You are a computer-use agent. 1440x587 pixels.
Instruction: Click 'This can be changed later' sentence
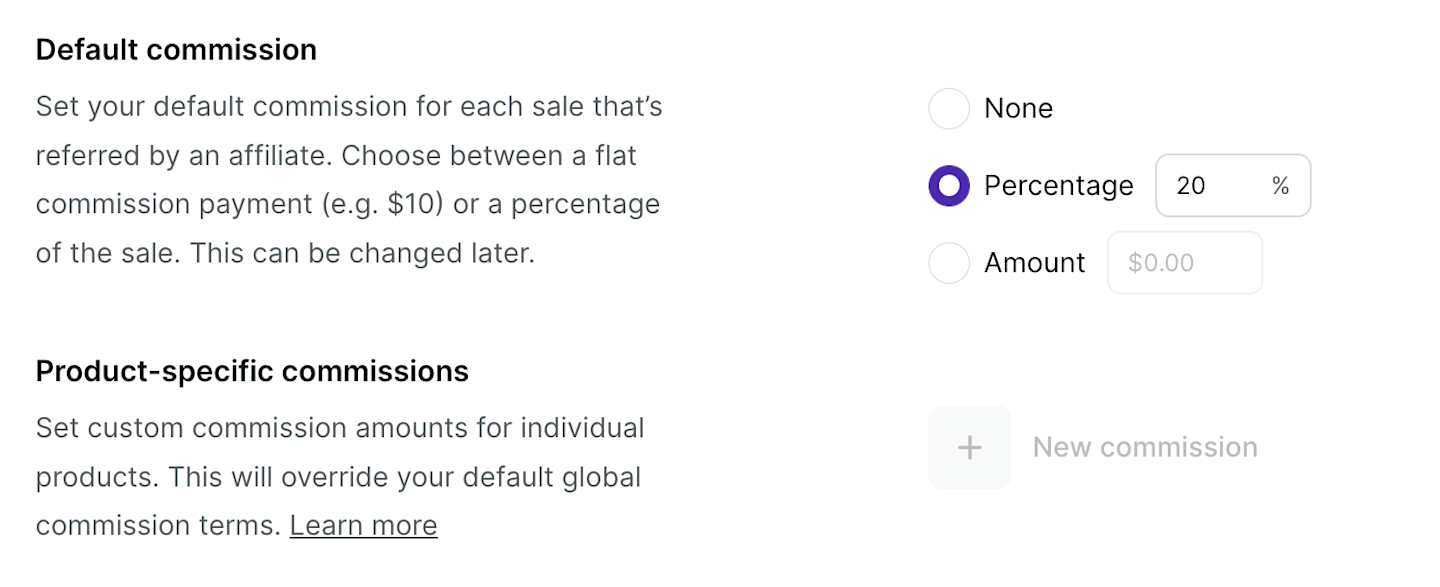click(x=362, y=253)
